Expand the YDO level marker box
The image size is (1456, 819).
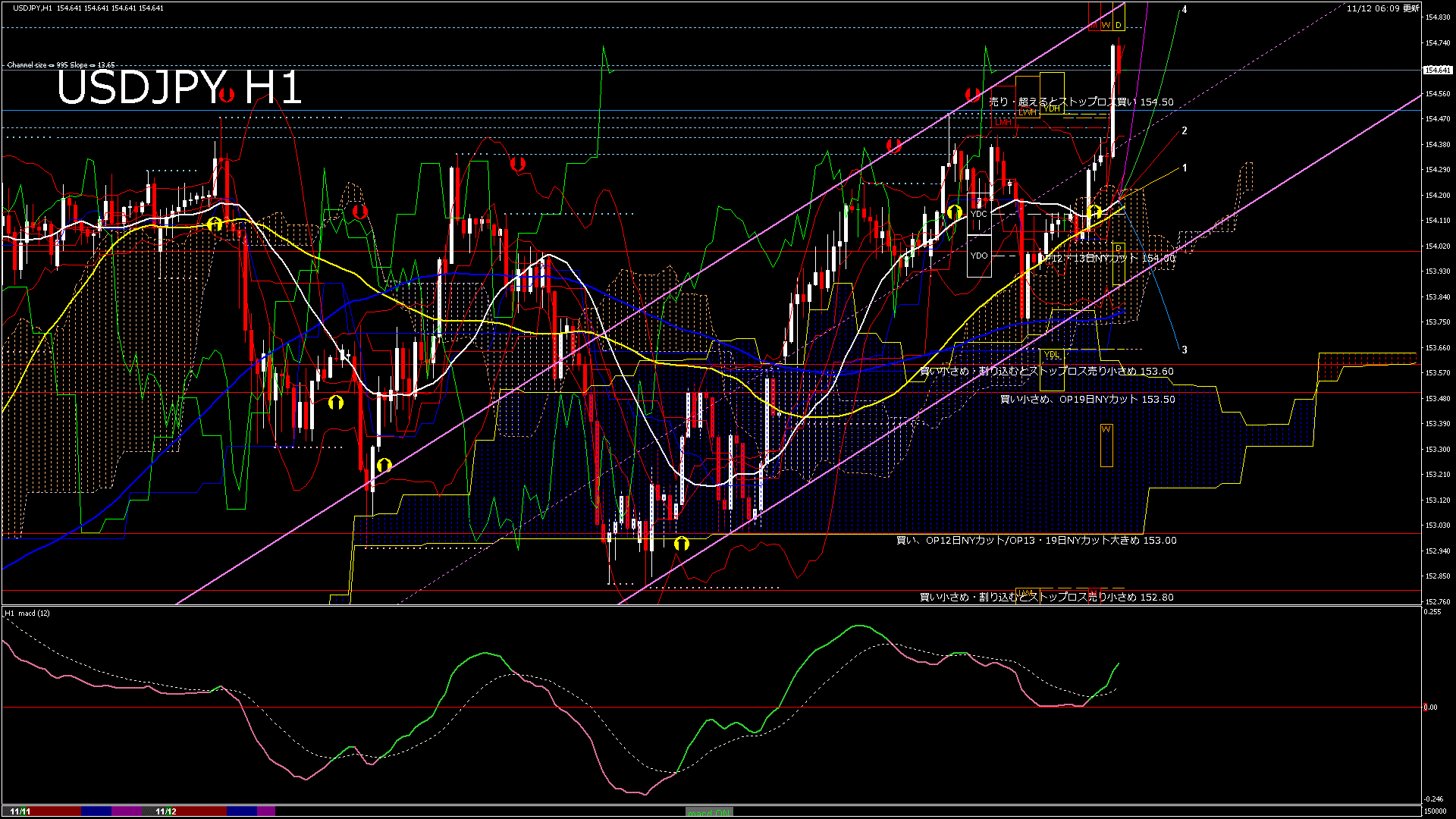coord(980,256)
